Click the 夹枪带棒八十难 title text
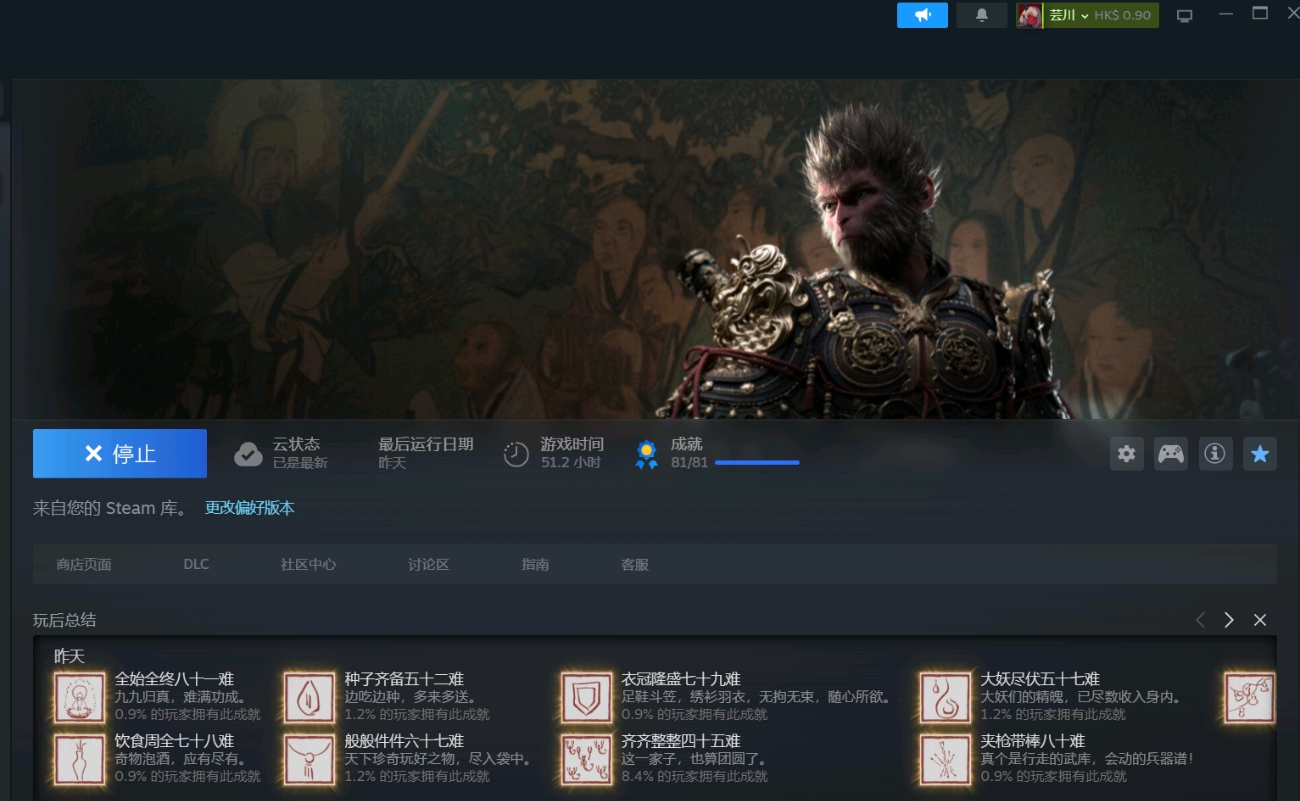 click(1033, 741)
